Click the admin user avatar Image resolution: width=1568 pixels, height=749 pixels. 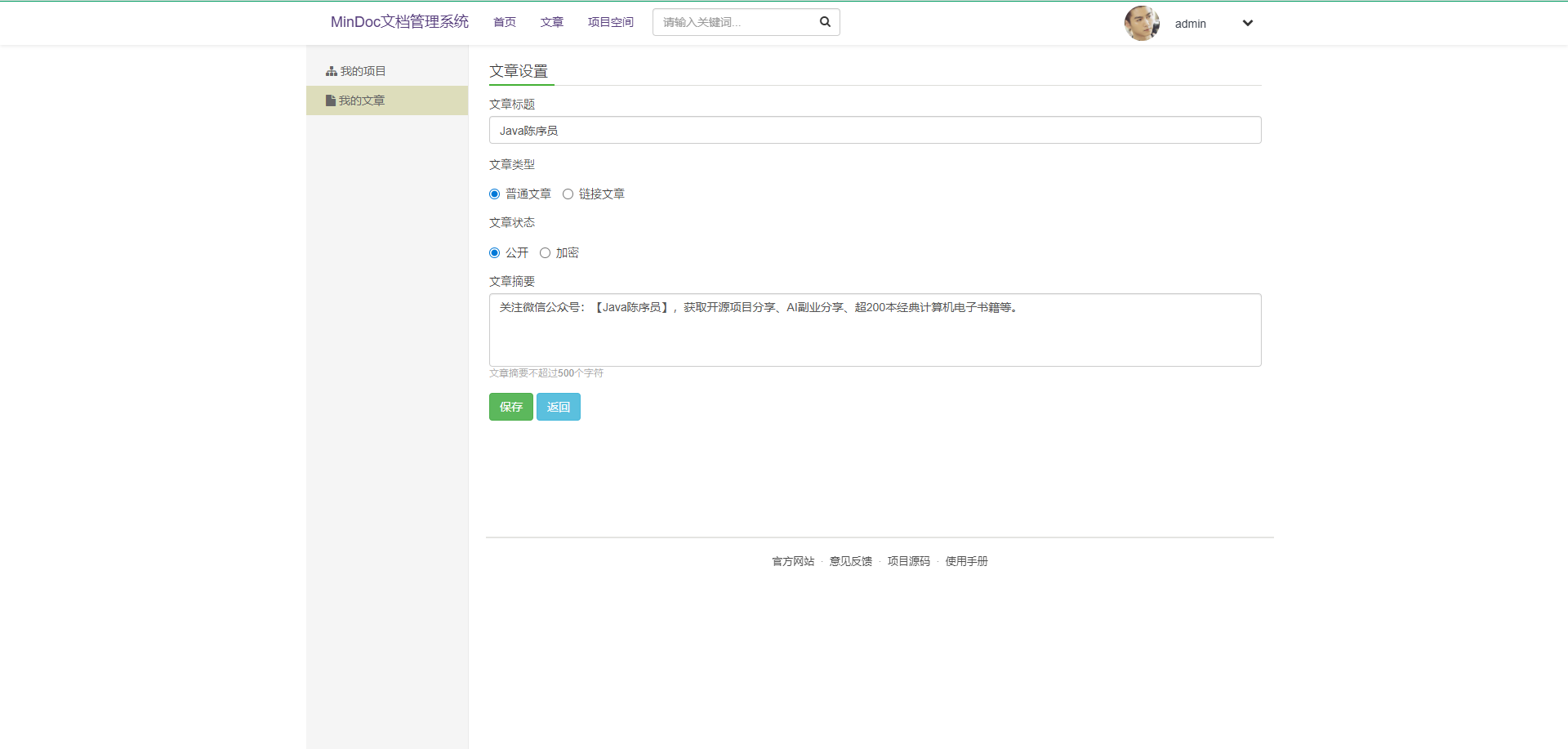coord(1141,24)
